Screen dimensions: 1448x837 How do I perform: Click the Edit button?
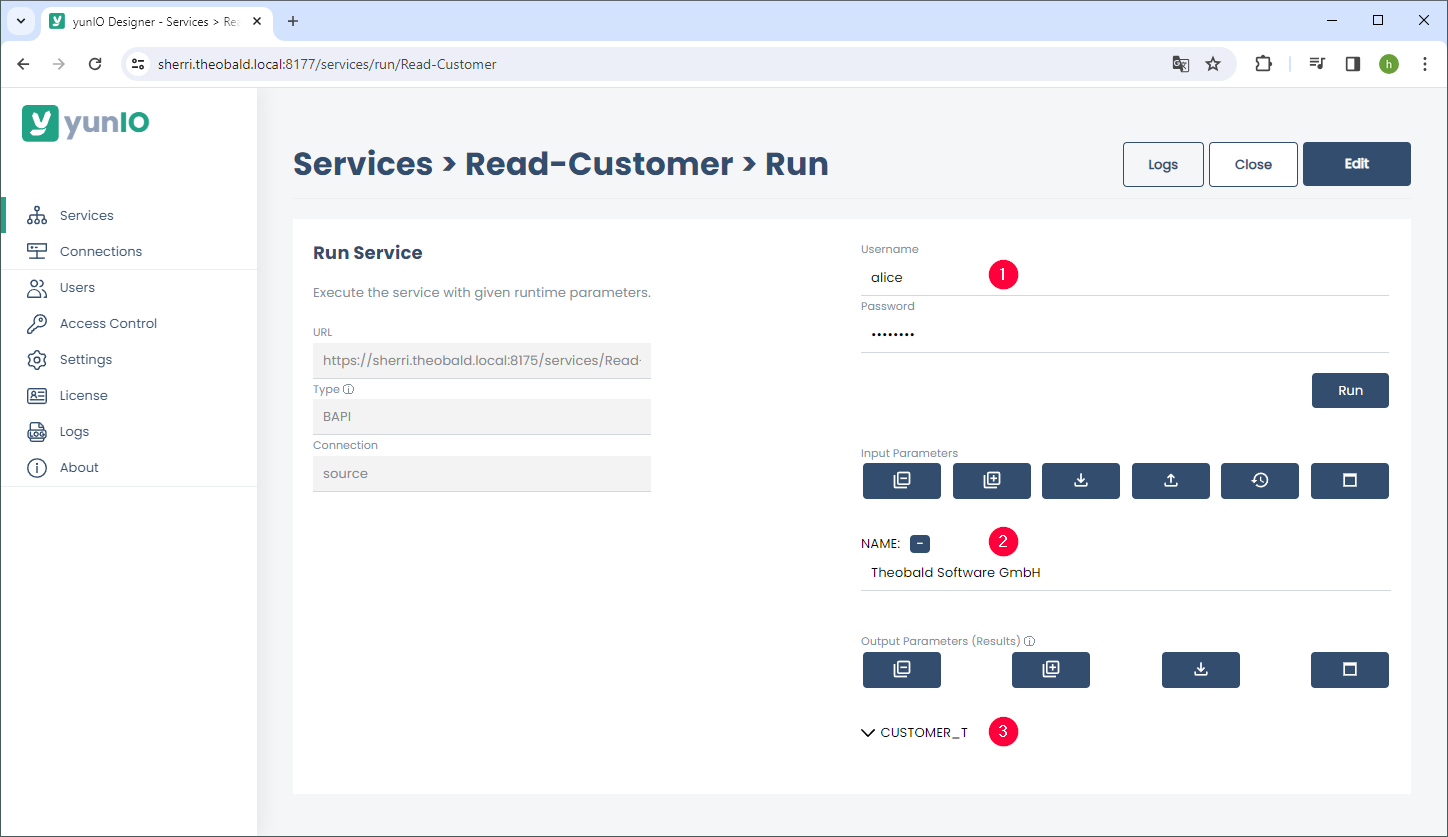click(1356, 164)
